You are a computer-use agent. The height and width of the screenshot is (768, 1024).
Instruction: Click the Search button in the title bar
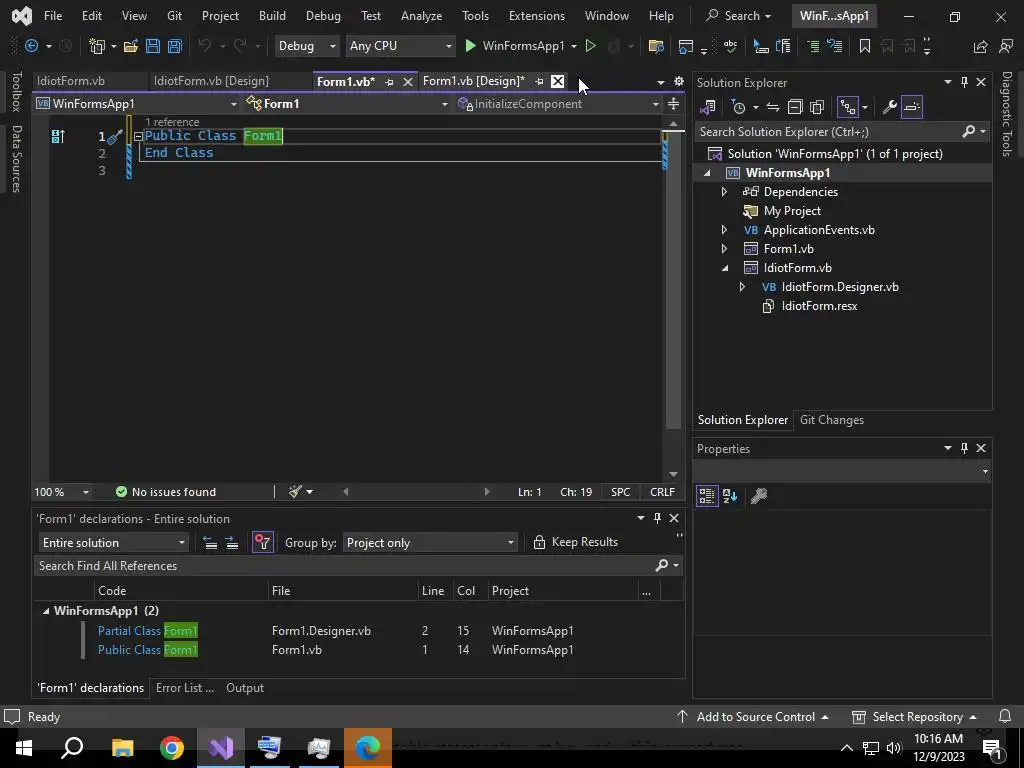(x=739, y=16)
